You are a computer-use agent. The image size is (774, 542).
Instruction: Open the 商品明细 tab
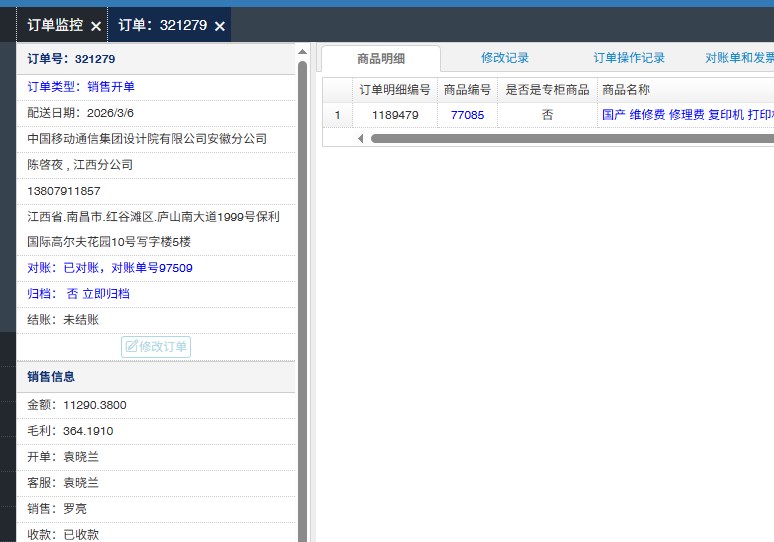tap(380, 58)
